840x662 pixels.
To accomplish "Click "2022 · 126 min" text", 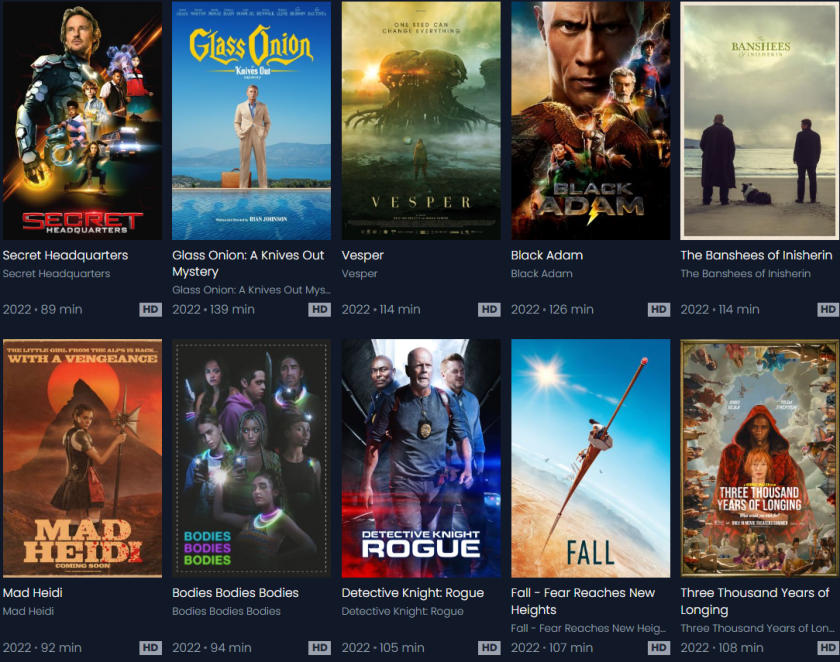I will [x=552, y=310].
